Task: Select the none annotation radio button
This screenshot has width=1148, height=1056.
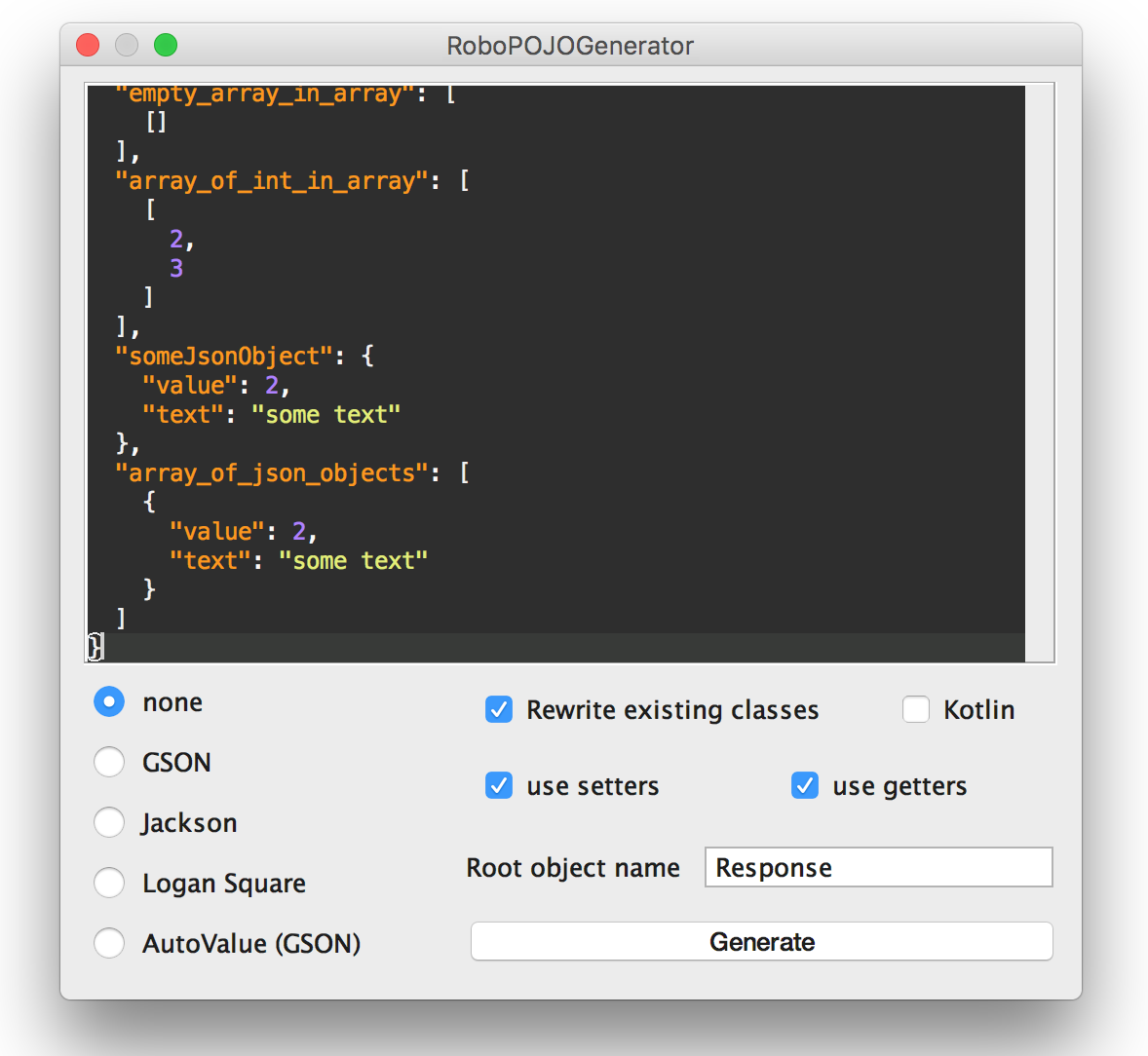Action: click(109, 701)
